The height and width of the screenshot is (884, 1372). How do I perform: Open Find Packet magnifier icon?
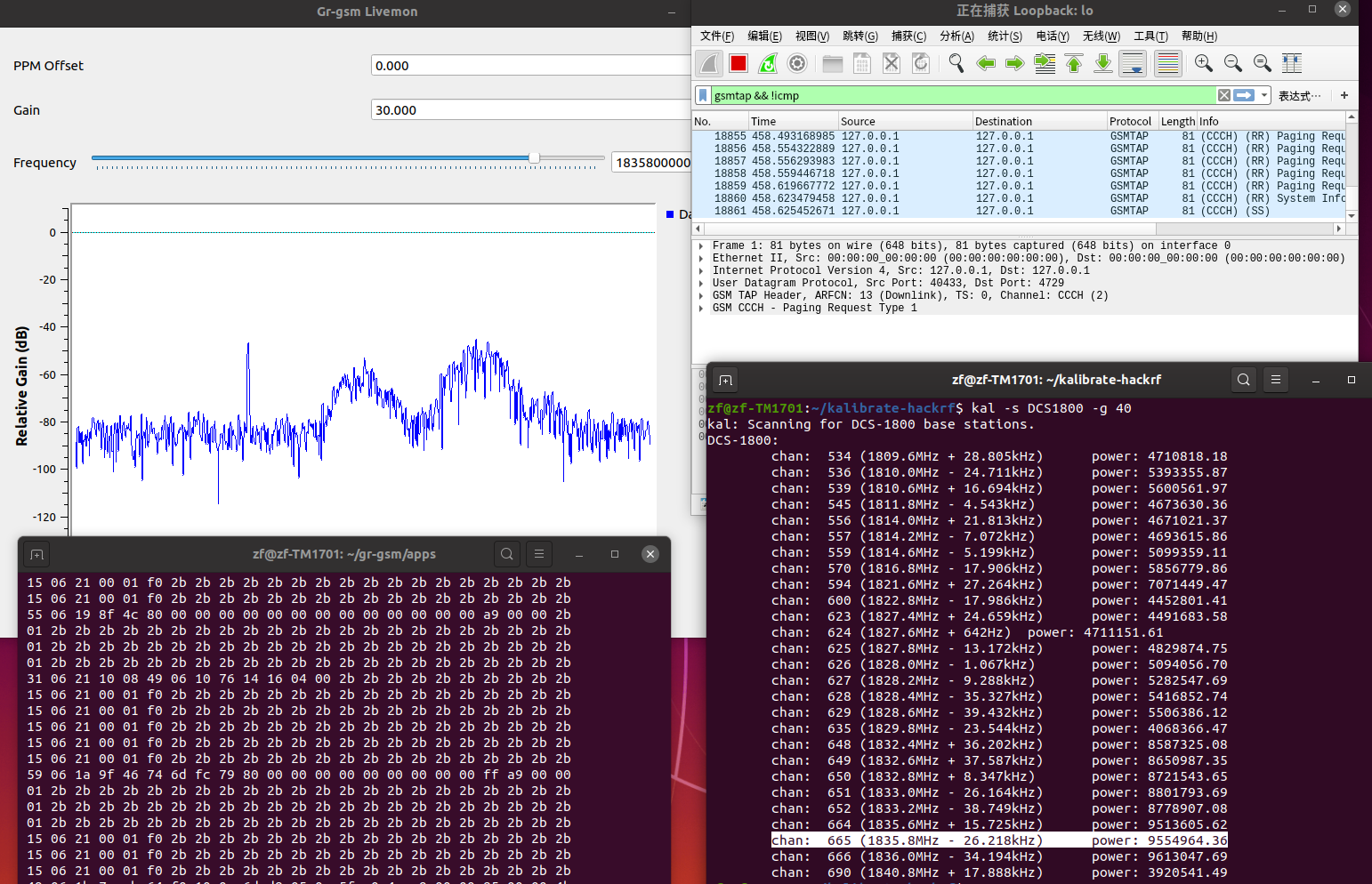coord(956,63)
